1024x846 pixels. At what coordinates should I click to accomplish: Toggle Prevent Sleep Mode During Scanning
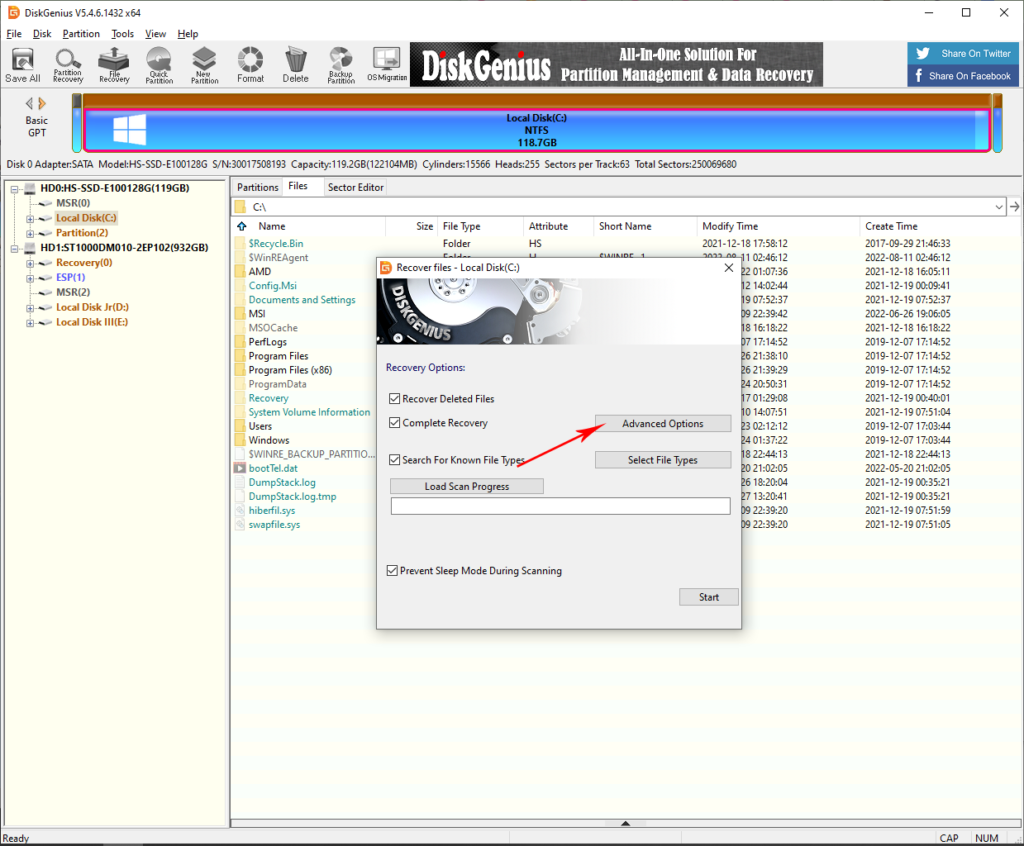[x=393, y=570]
